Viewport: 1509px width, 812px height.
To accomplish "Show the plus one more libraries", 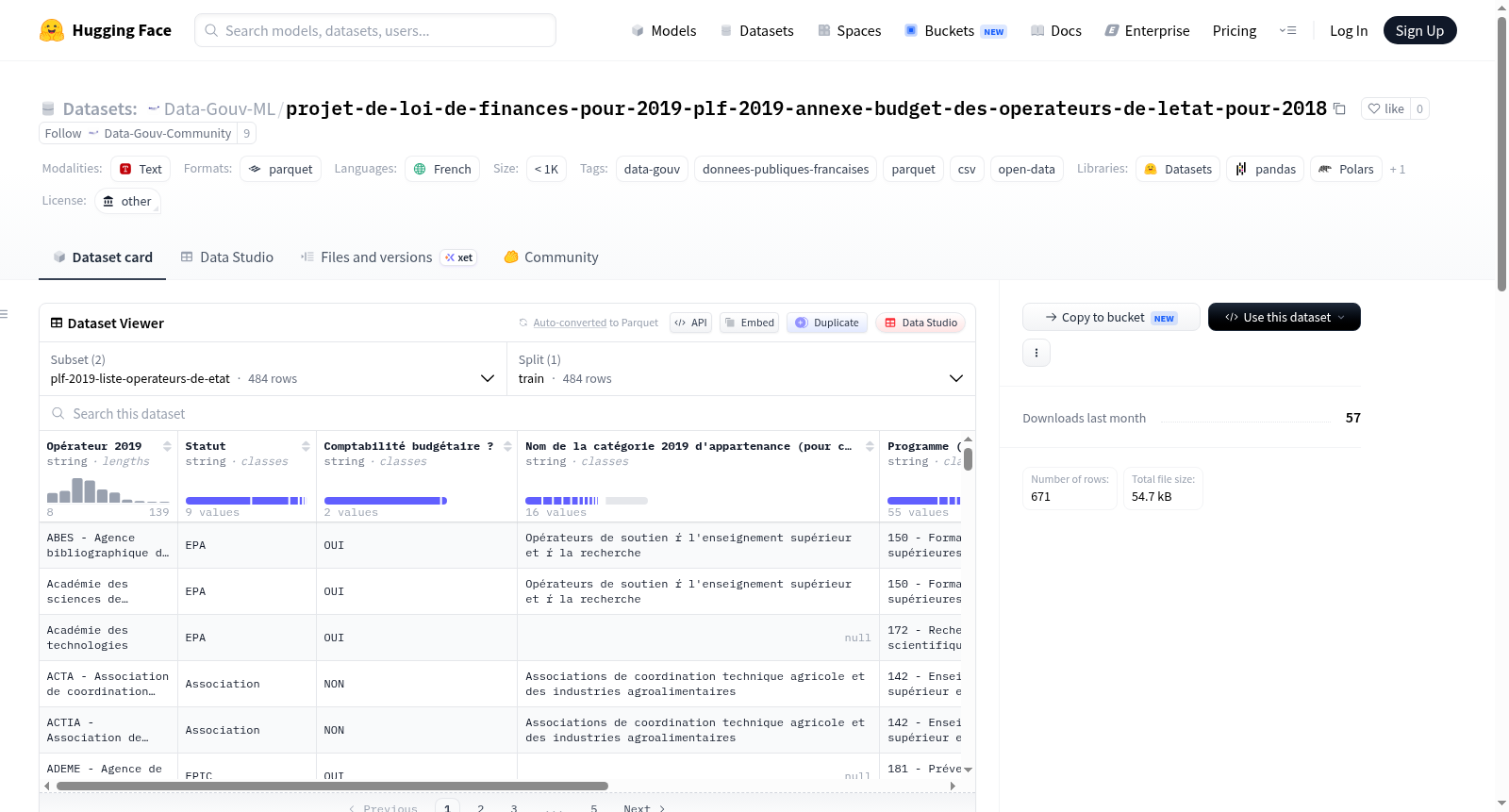I will (x=1398, y=170).
